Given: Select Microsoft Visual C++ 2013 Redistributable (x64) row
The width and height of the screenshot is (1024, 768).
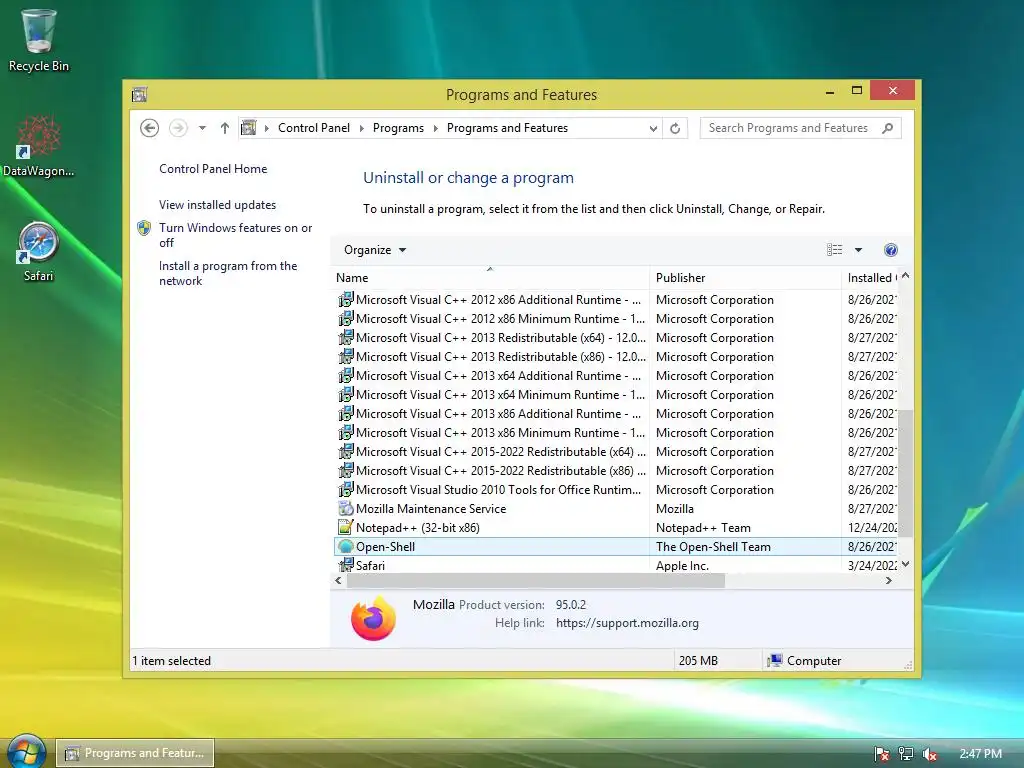Looking at the screenshot, I should pos(616,338).
